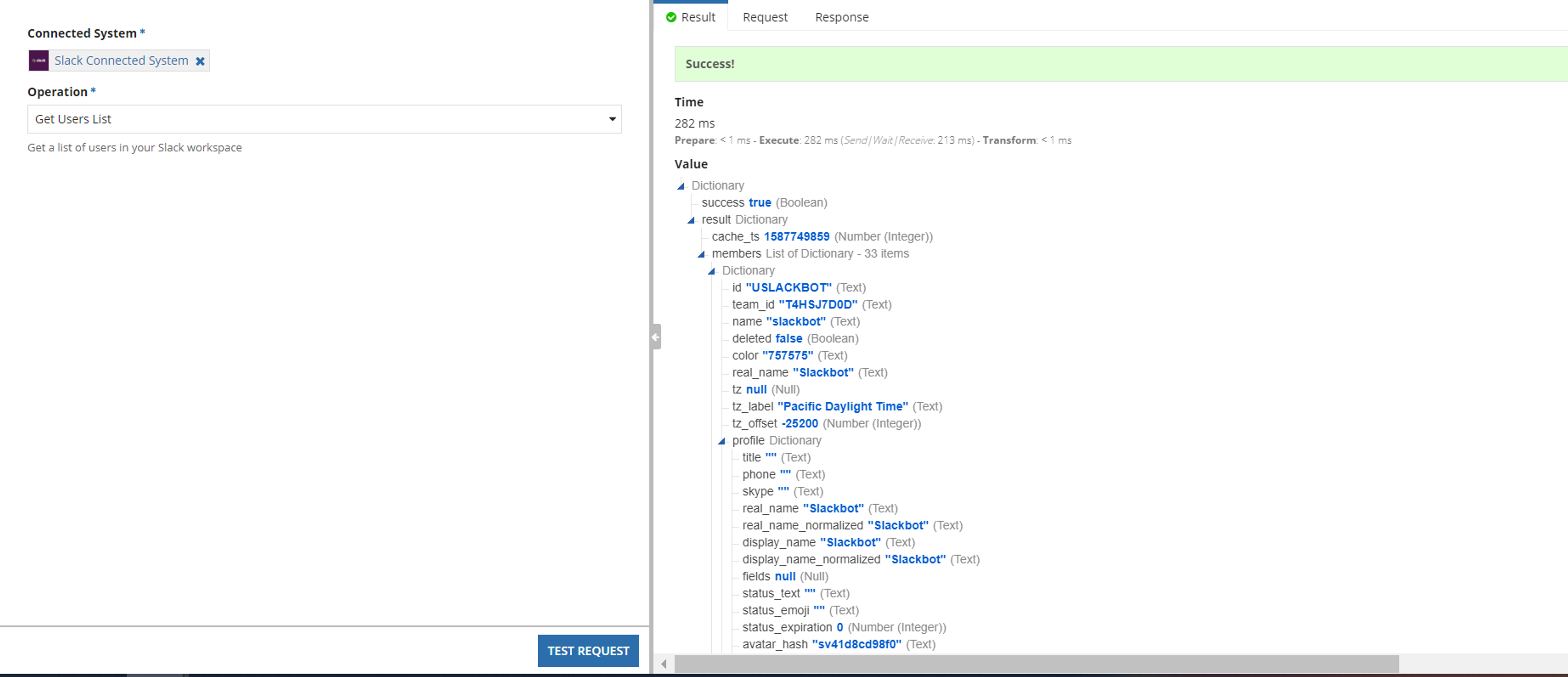Click the 282 ms time value
1568x677 pixels.
[695, 124]
